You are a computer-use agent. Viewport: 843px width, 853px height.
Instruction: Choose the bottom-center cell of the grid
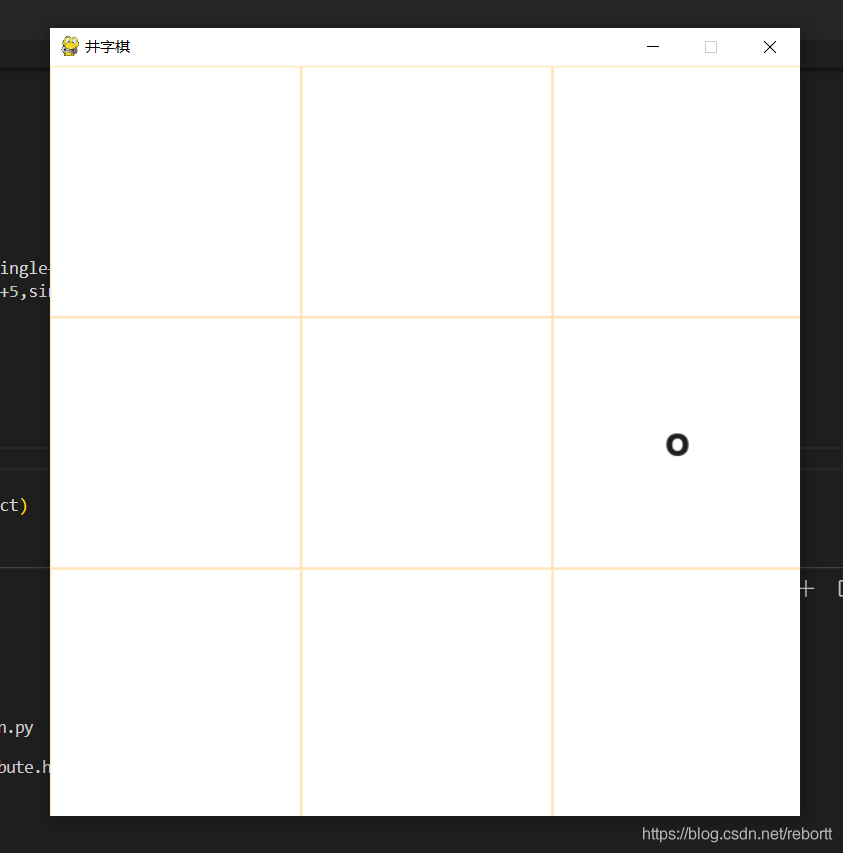pyautogui.click(x=426, y=692)
